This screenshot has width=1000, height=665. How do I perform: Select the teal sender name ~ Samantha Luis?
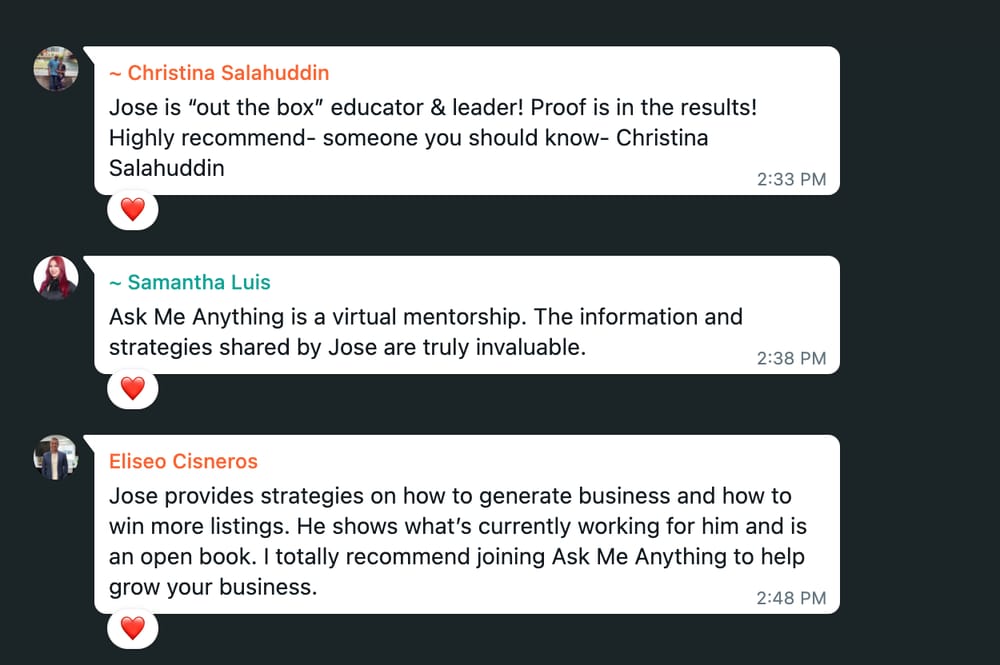(189, 282)
